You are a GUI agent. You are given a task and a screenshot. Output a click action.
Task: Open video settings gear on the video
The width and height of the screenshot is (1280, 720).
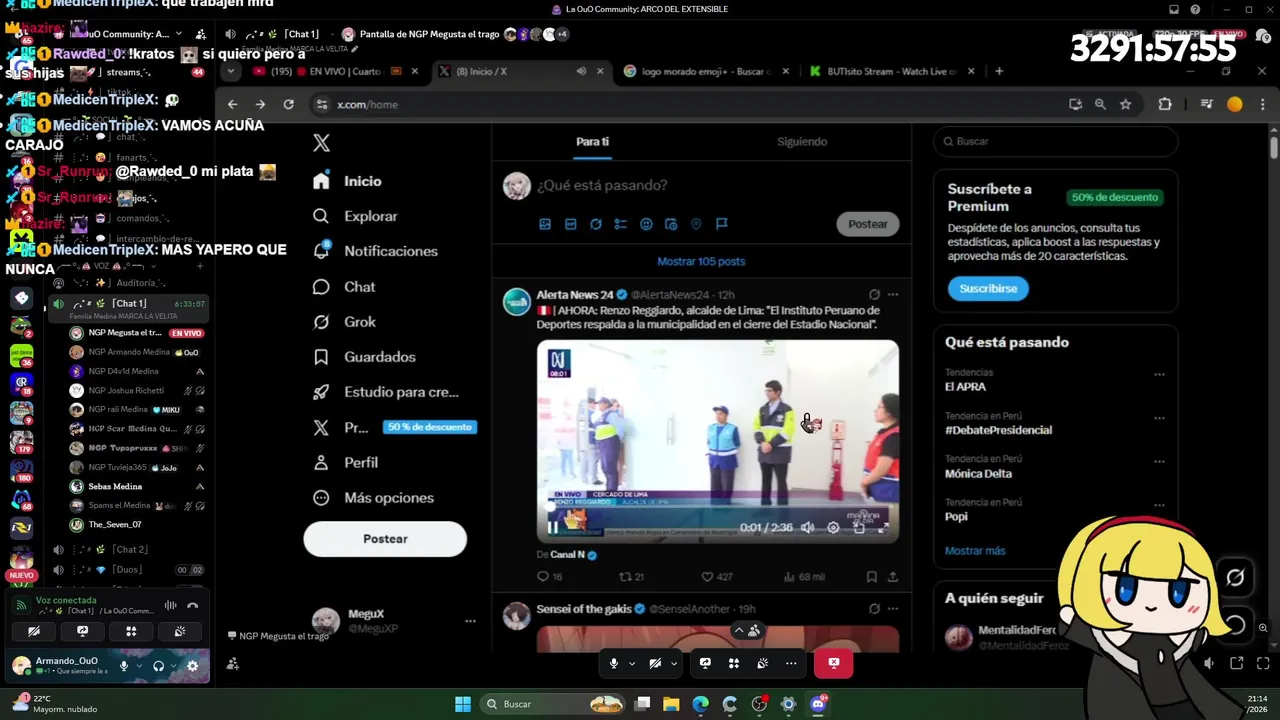pyautogui.click(x=833, y=527)
